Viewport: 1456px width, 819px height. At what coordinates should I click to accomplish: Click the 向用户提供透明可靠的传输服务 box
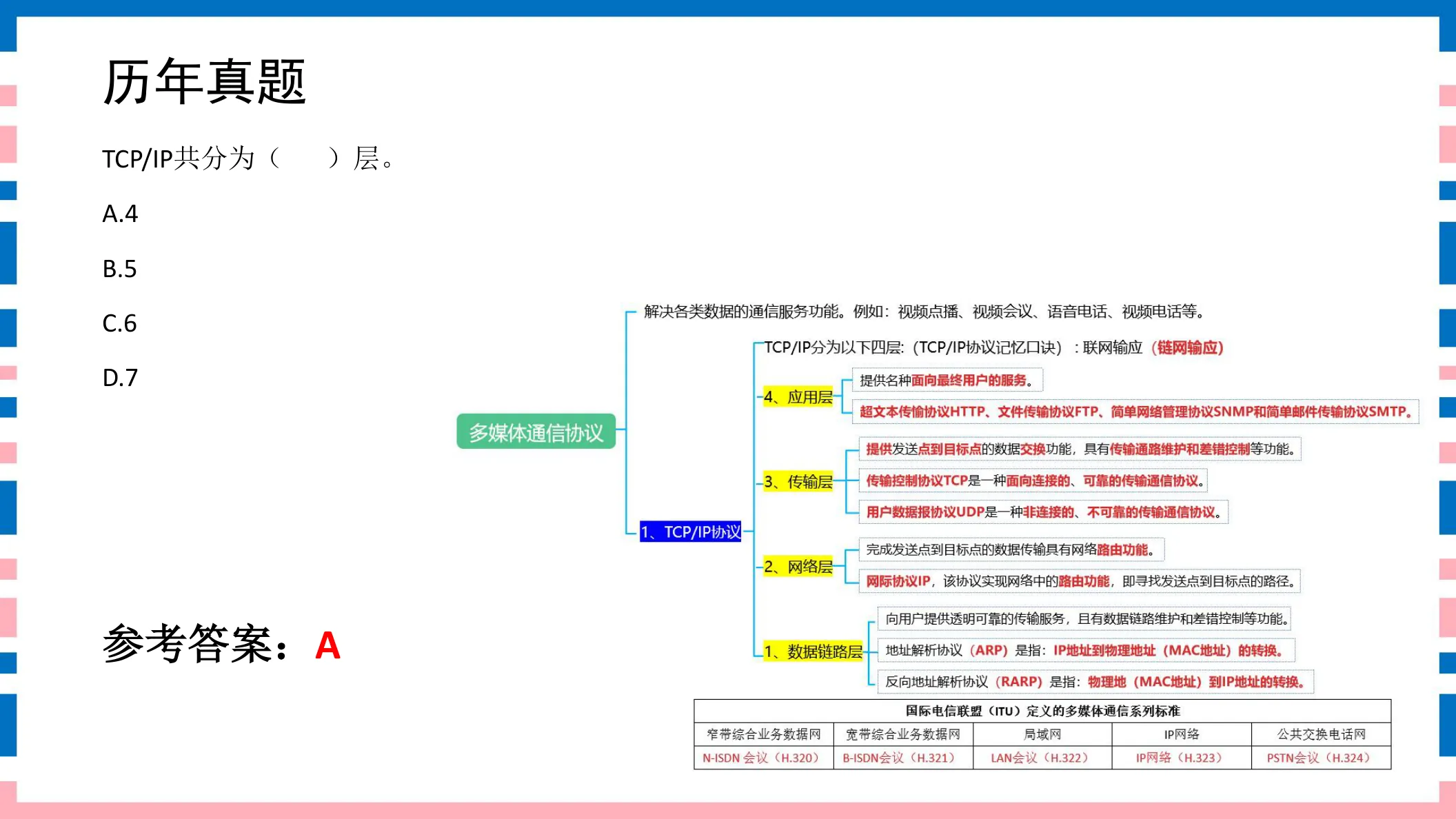click(1084, 618)
